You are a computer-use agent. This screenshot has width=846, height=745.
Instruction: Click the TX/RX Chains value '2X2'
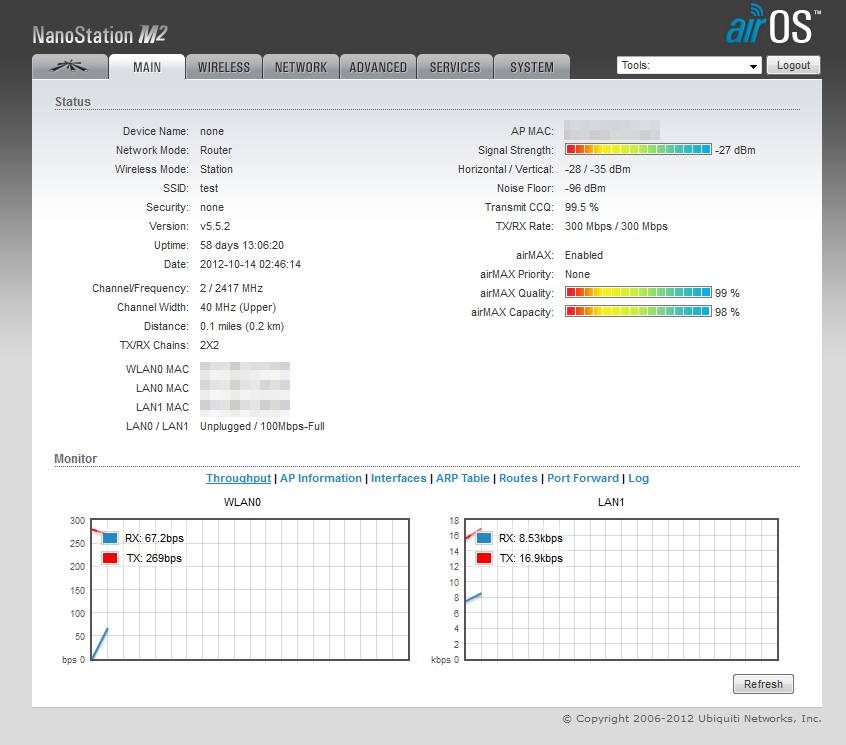[x=209, y=345]
